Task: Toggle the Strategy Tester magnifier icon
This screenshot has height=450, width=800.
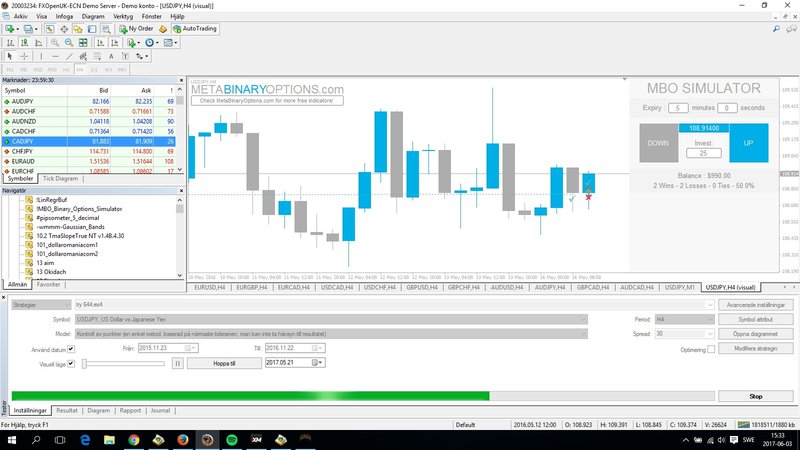Action: (106, 29)
